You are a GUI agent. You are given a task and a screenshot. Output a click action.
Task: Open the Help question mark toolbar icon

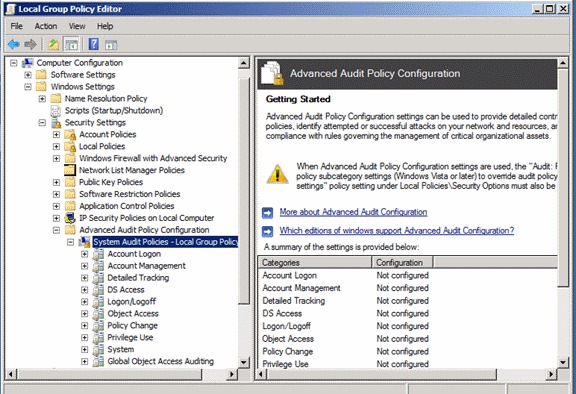(x=94, y=44)
